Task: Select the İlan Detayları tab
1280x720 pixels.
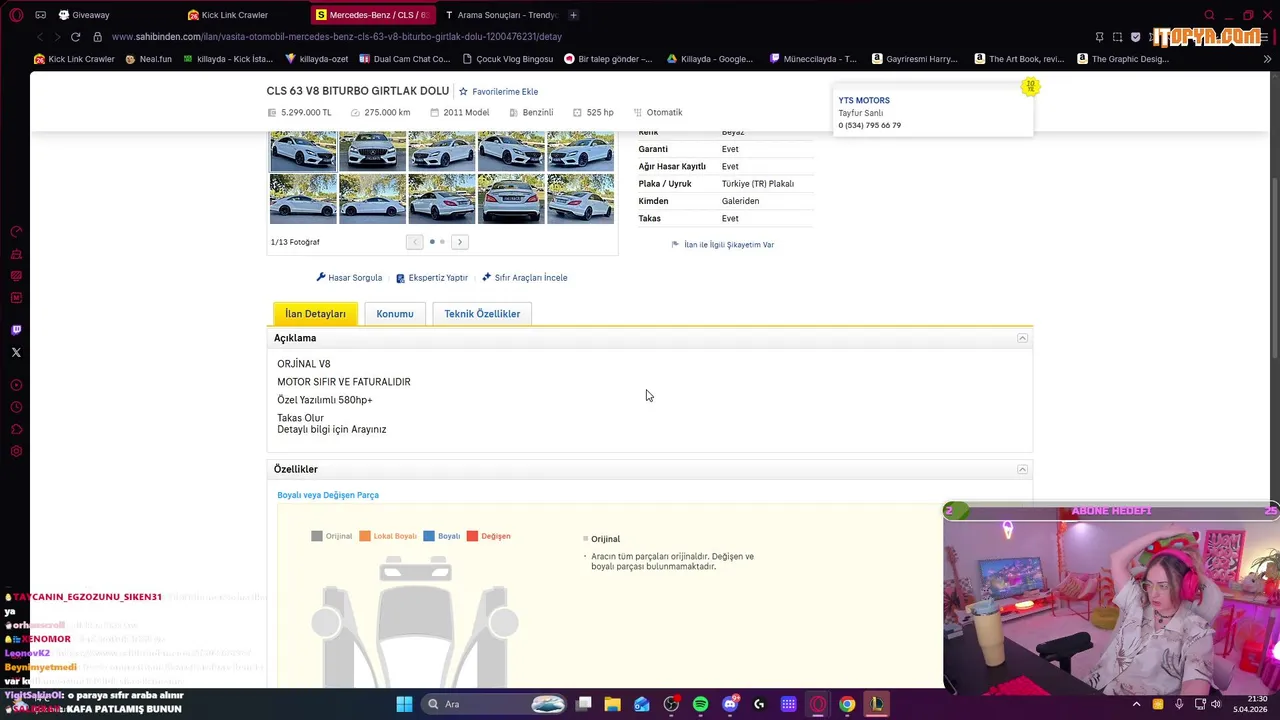Action: (x=315, y=314)
